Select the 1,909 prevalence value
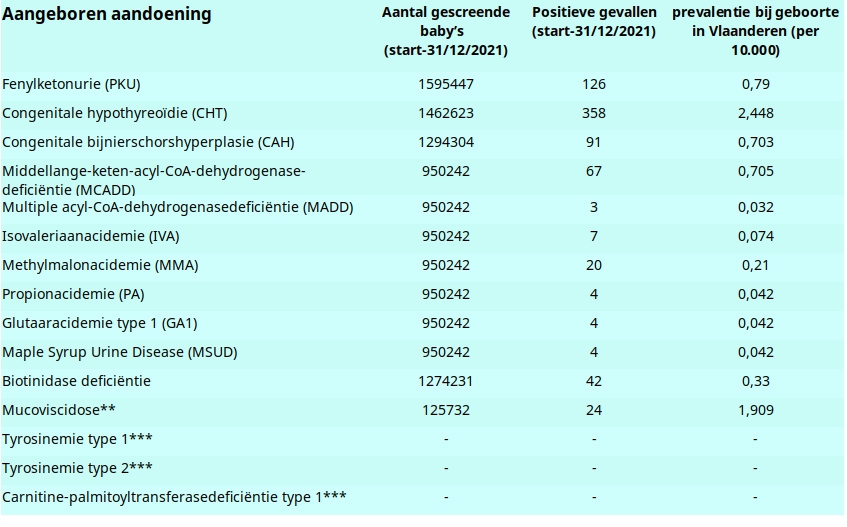The height and width of the screenshot is (527, 847). pyautogui.click(x=755, y=411)
